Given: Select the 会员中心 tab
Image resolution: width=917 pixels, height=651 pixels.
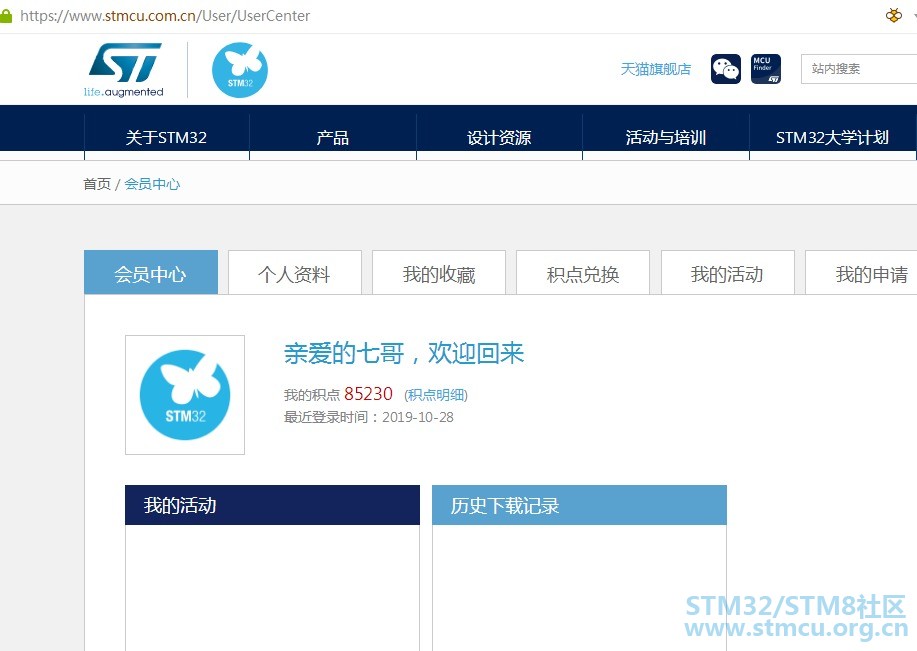Looking at the screenshot, I should [x=151, y=273].
